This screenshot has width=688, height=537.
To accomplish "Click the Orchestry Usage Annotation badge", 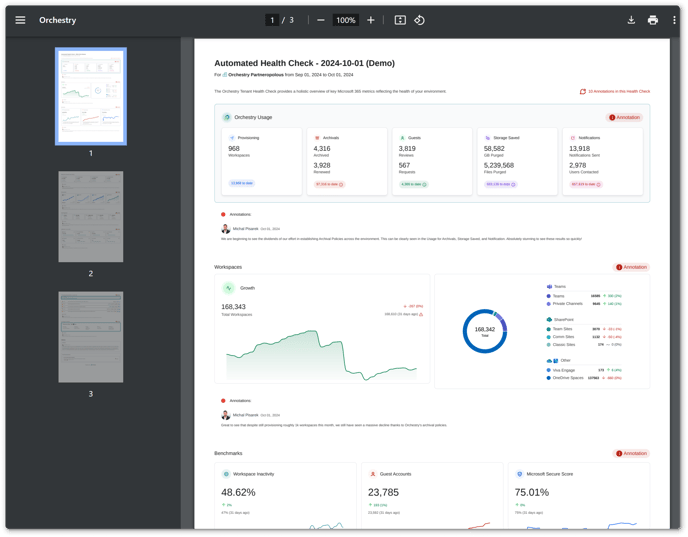I will [x=625, y=117].
